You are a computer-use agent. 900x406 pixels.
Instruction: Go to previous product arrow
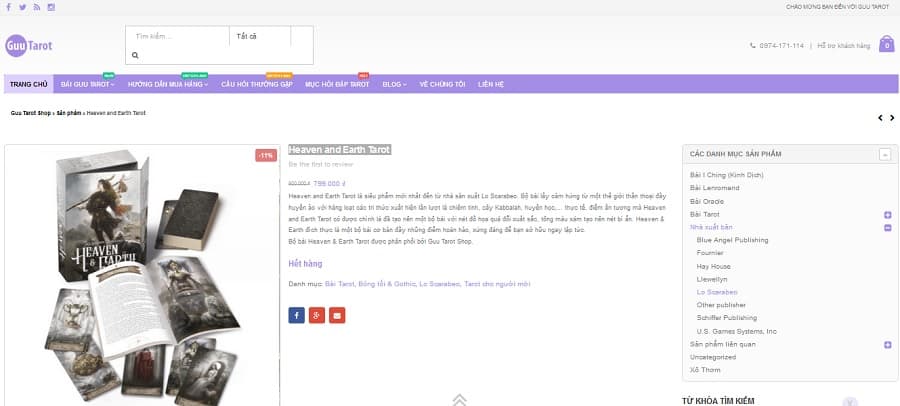[880, 118]
